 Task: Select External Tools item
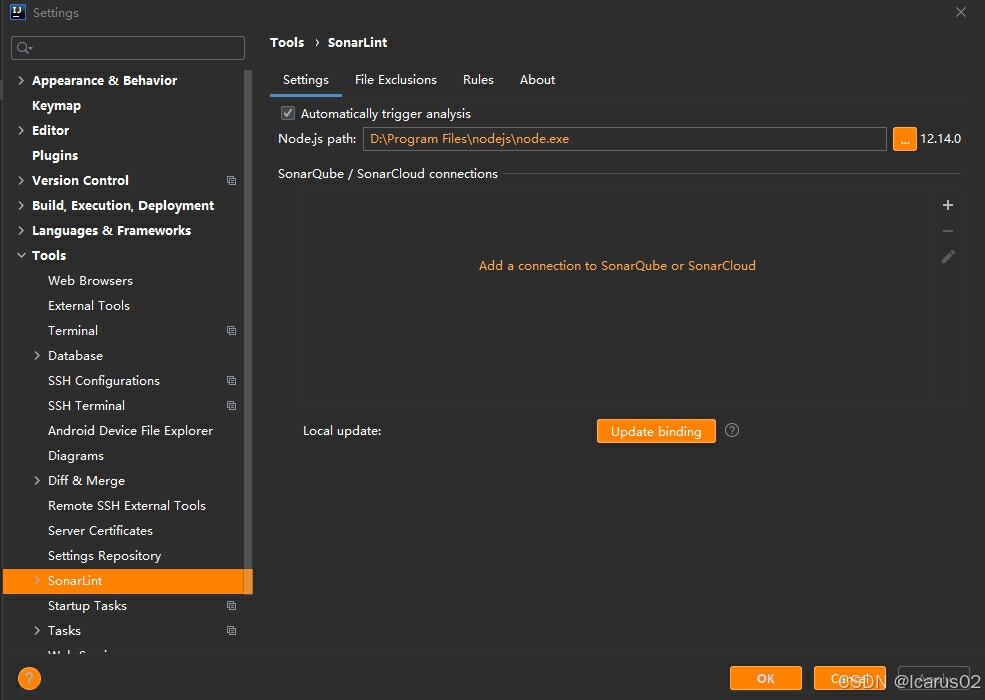[x=89, y=305]
